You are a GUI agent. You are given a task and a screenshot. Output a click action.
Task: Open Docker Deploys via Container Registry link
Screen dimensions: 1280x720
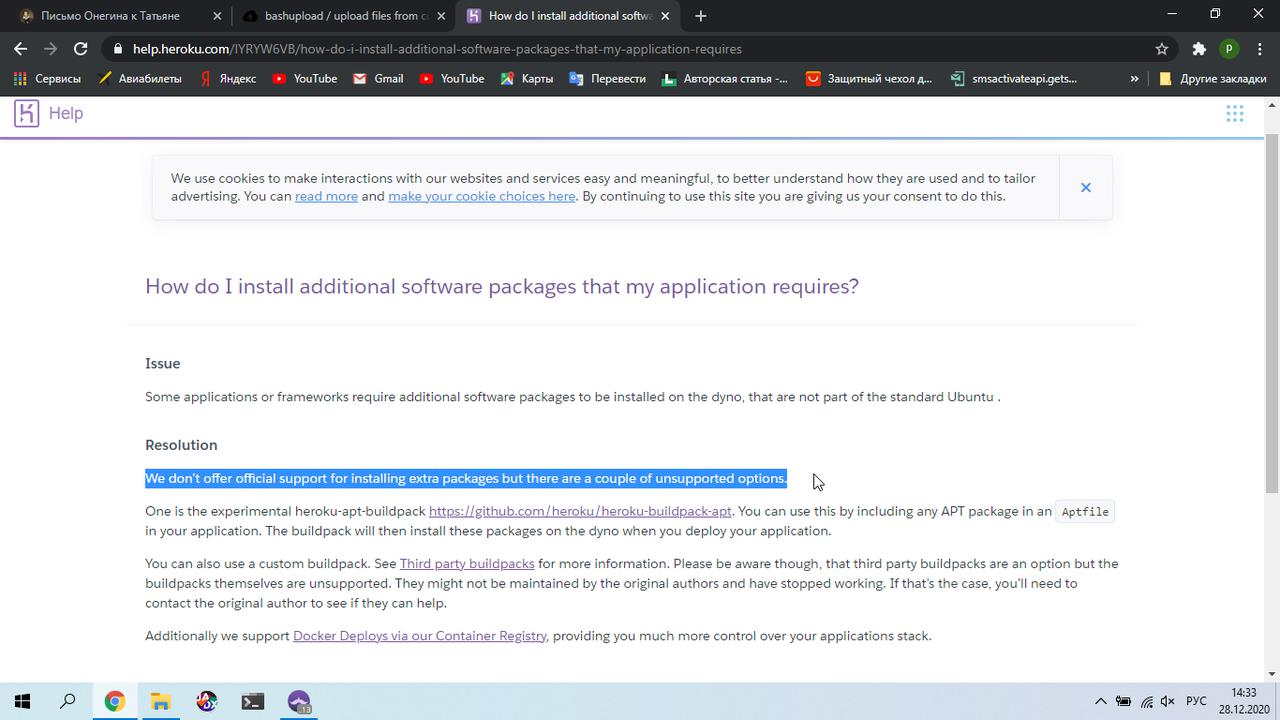[420, 636]
